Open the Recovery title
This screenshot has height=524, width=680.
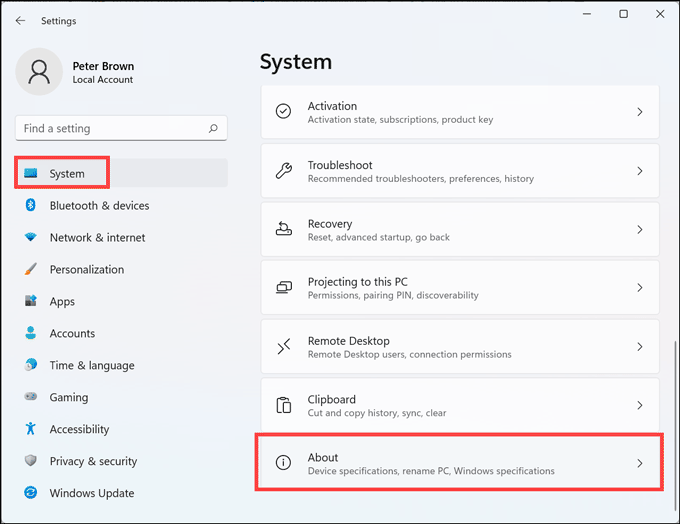click(x=330, y=224)
